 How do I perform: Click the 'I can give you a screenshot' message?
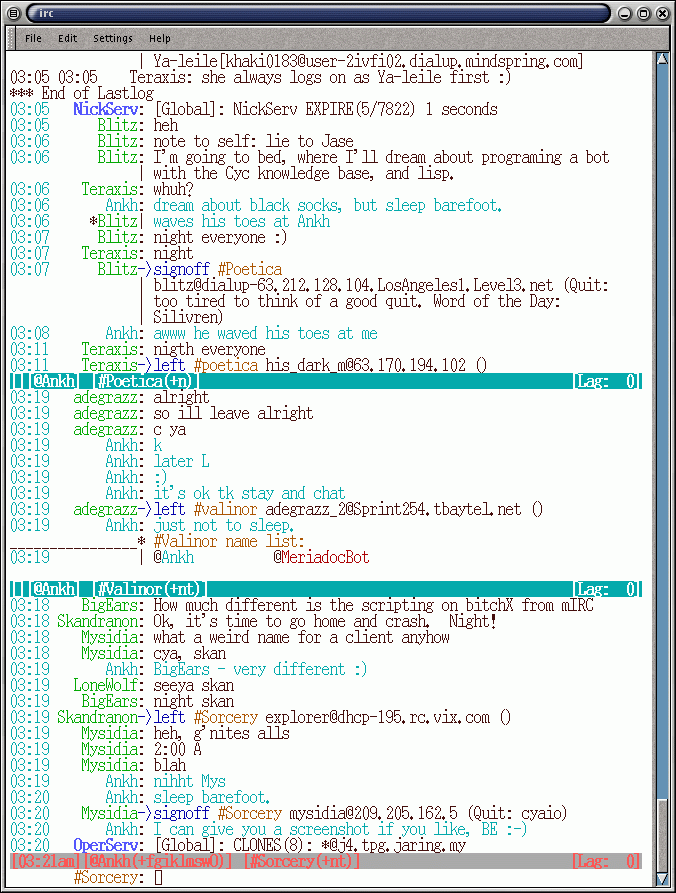pos(340,829)
